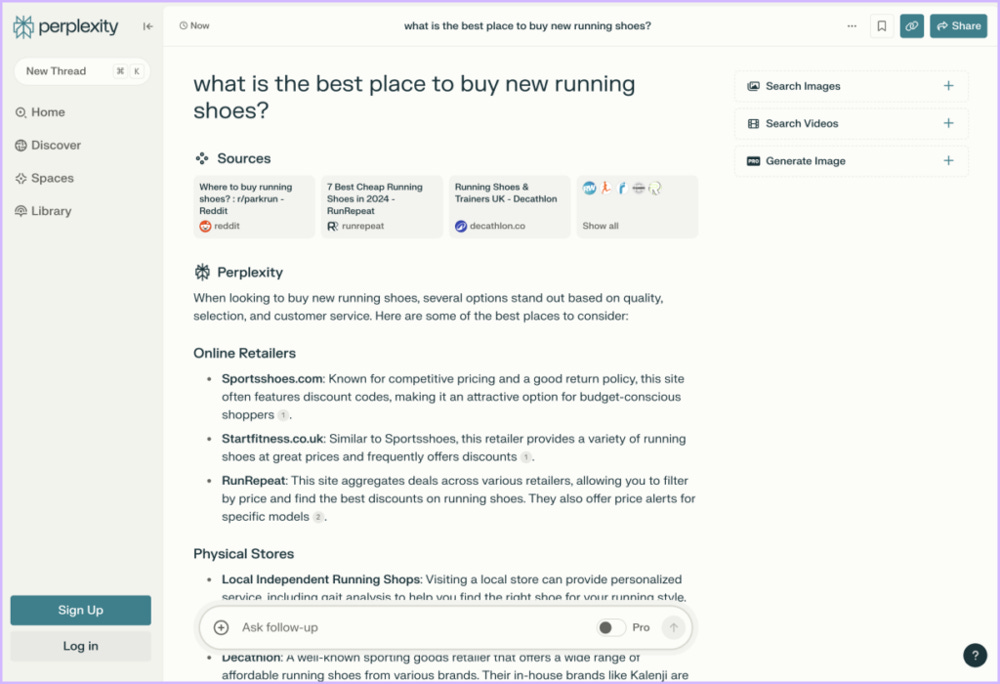The width and height of the screenshot is (1000, 684).
Task: Click 'Startfitness.co.uk' bold text
Action: (x=273, y=439)
